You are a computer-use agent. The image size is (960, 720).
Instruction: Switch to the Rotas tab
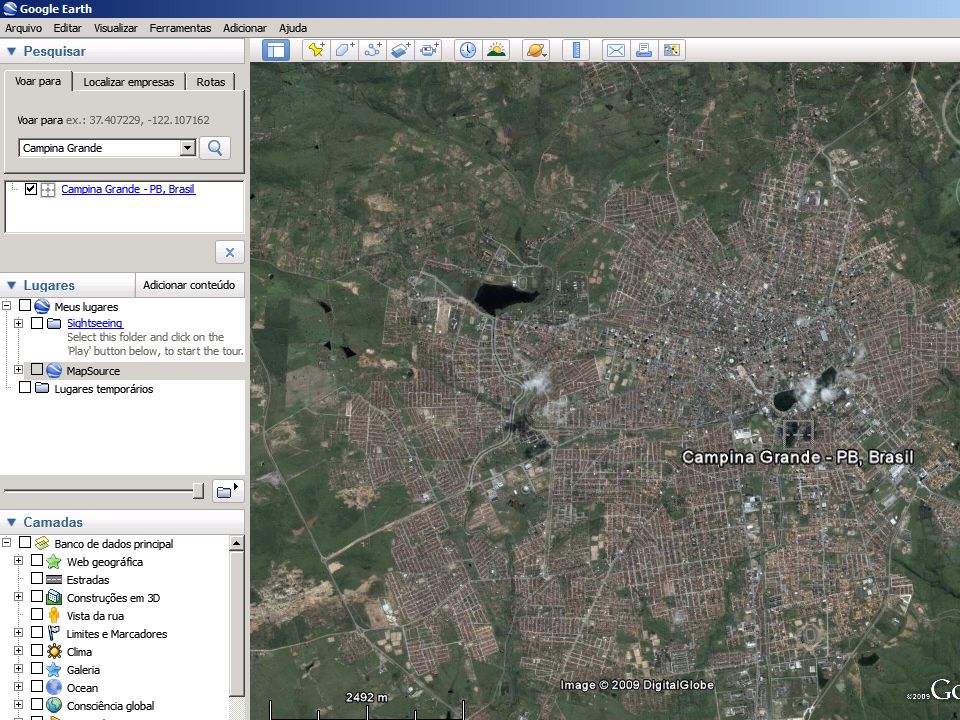point(211,82)
